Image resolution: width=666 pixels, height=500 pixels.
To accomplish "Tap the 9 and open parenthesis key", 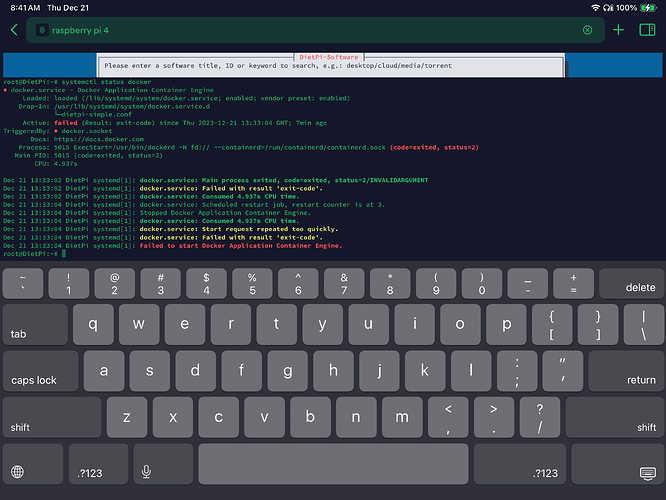I will (436, 284).
